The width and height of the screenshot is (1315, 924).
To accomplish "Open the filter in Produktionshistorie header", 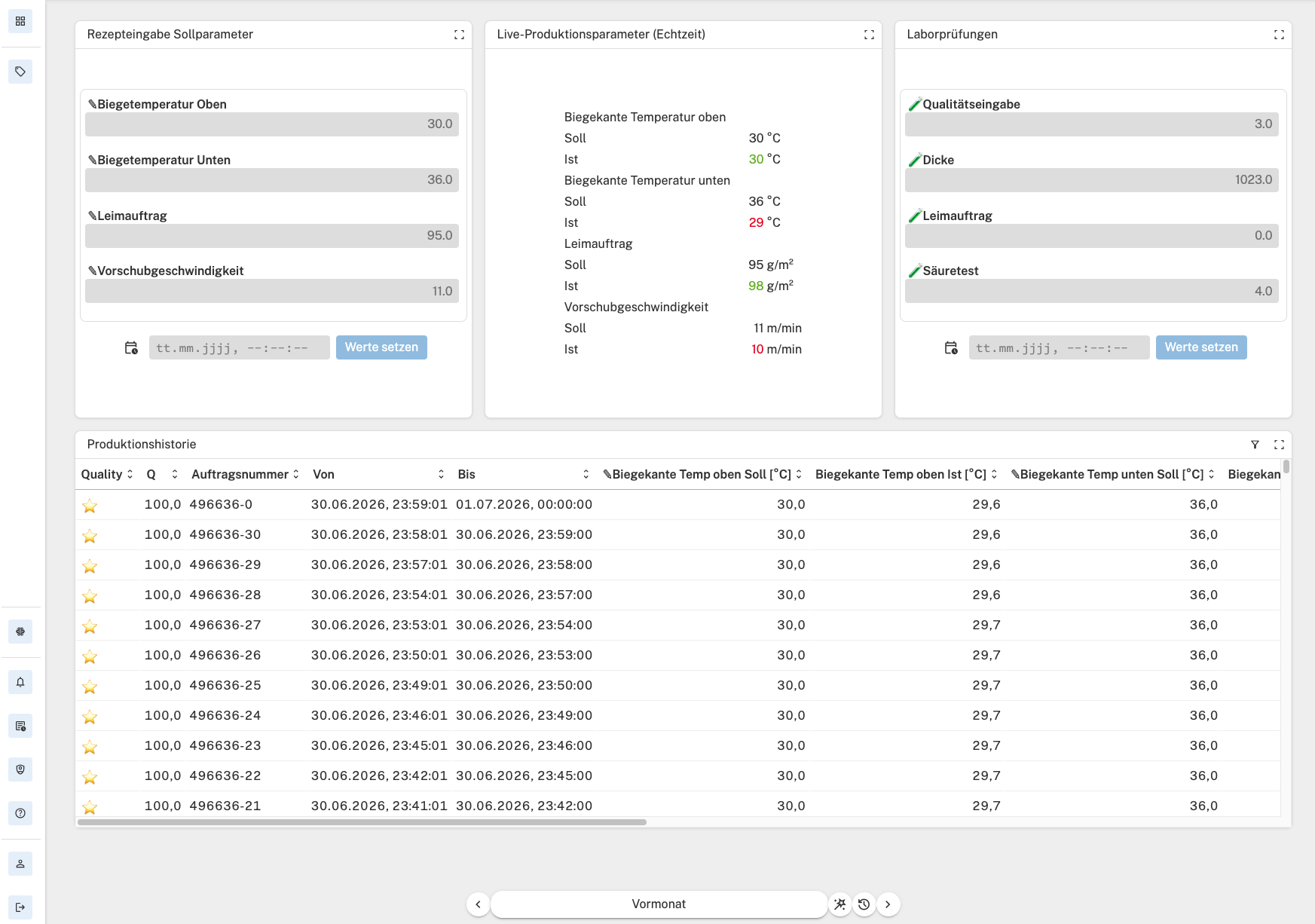I will [x=1255, y=445].
